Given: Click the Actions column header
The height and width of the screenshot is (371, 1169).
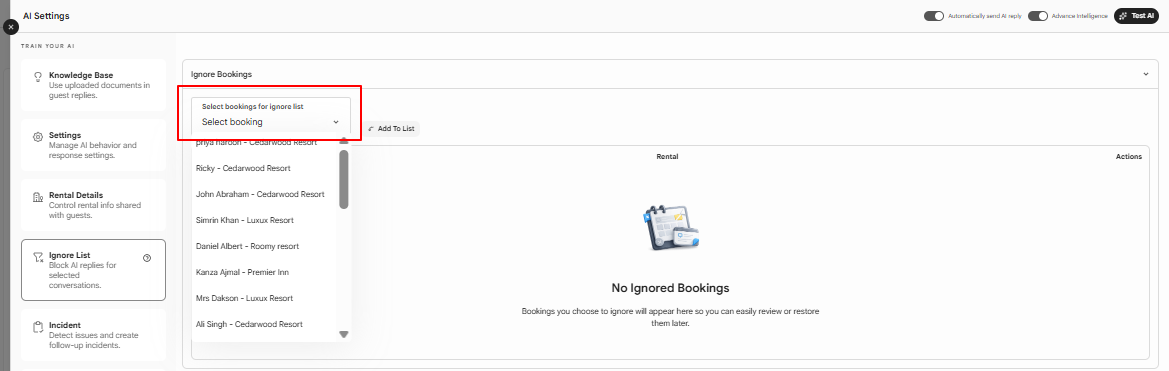Looking at the screenshot, I should [1129, 156].
